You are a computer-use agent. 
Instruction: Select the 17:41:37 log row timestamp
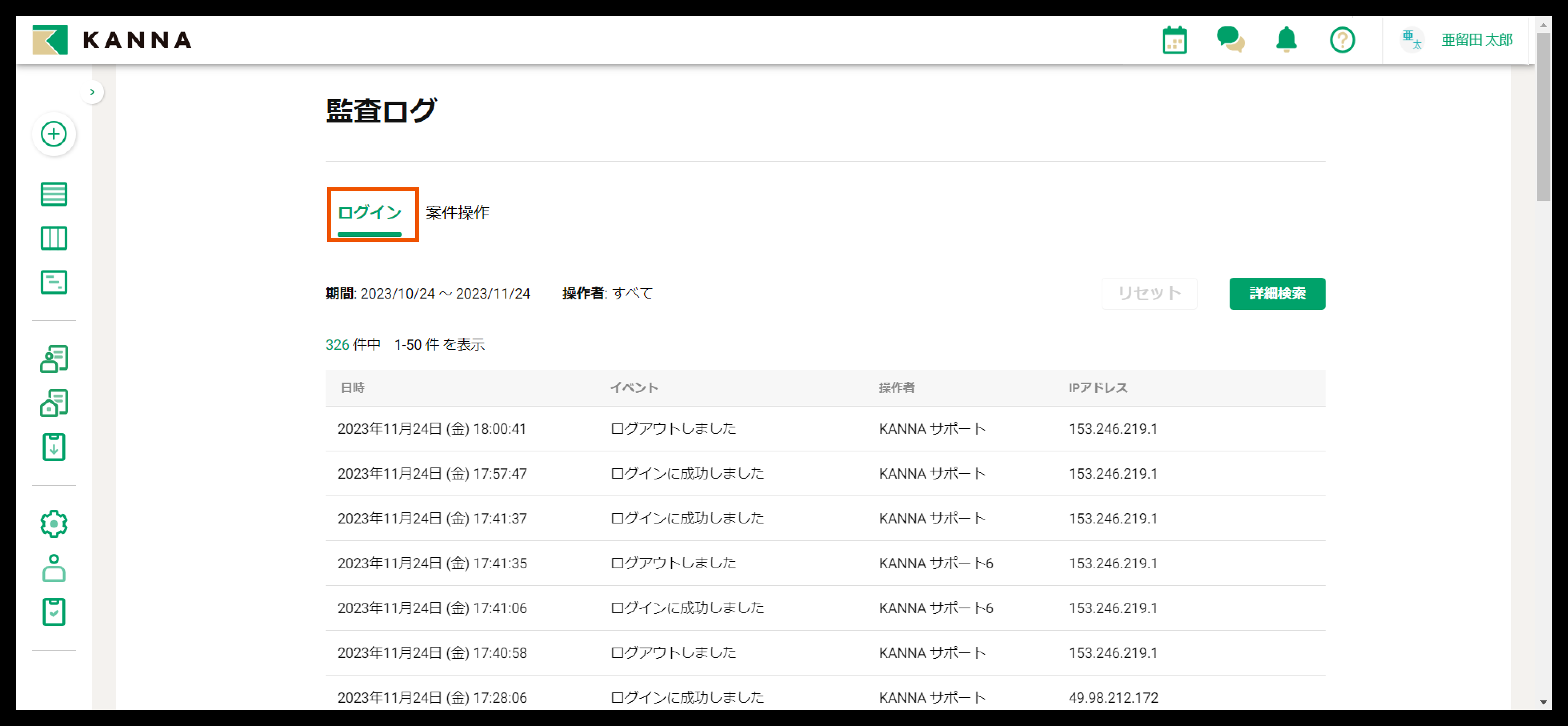[432, 518]
